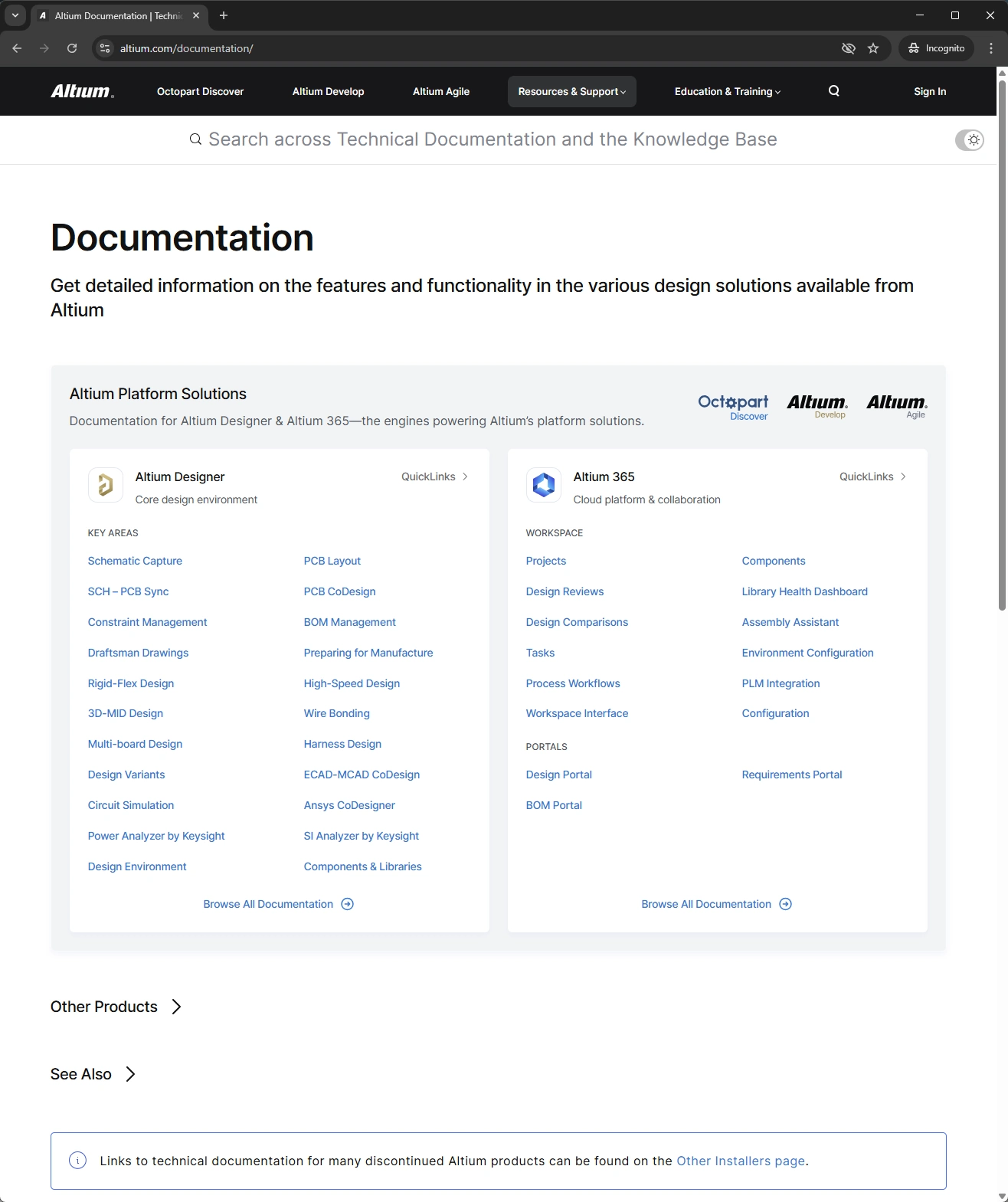Open Preparing for Manufacture
Screen dimensions: 1008x1202
click(x=368, y=653)
